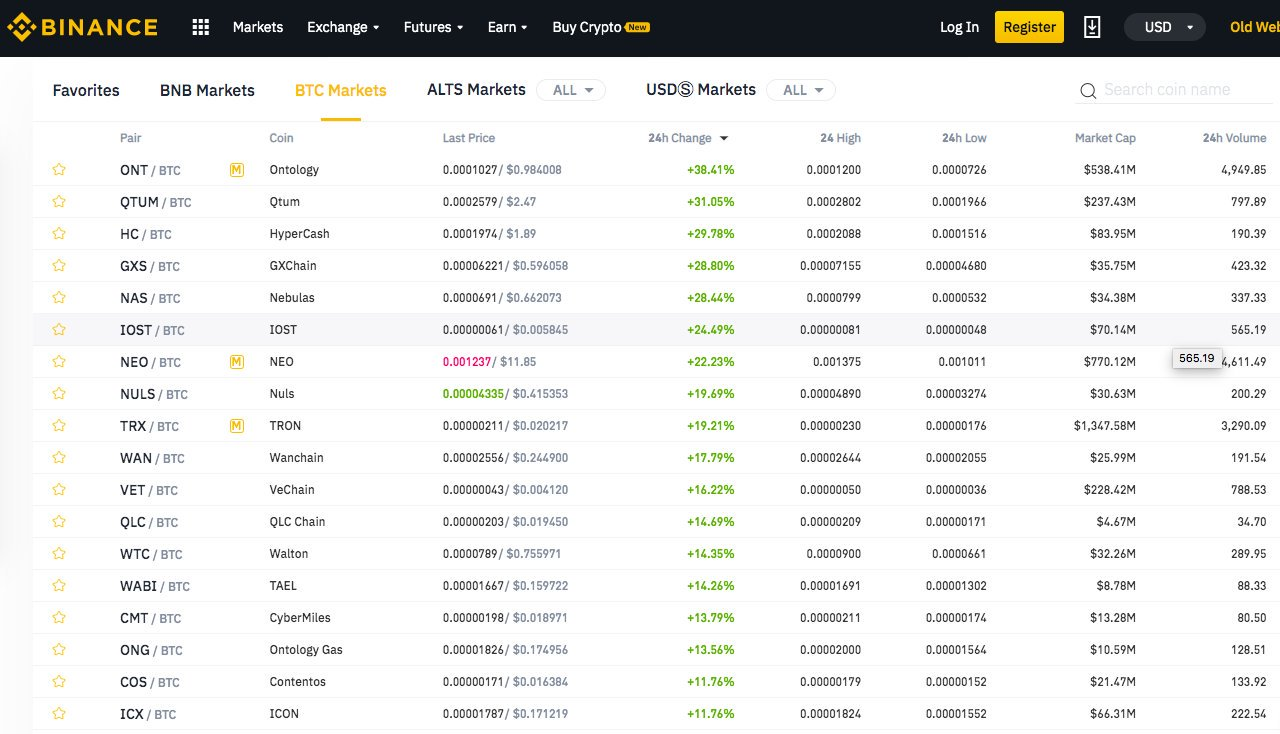Image resolution: width=1280 pixels, height=734 pixels.
Task: Expand the Exchange dropdown menu
Action: tap(343, 27)
